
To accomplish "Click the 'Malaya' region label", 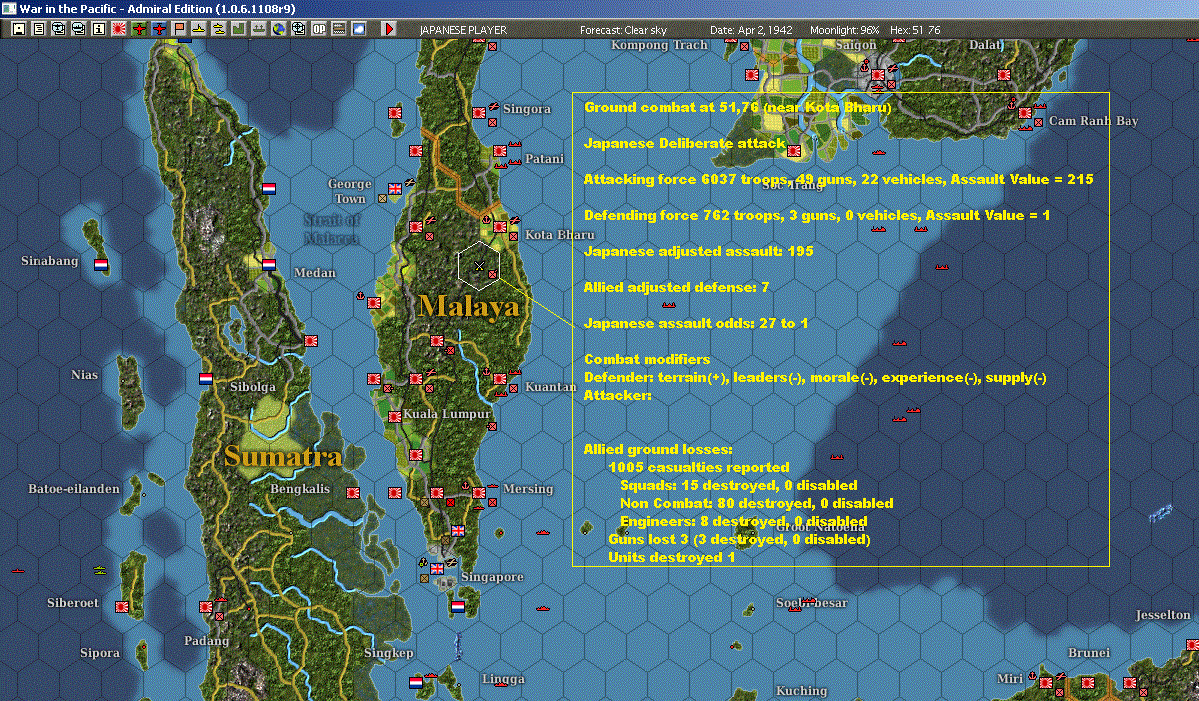I will click(469, 307).
